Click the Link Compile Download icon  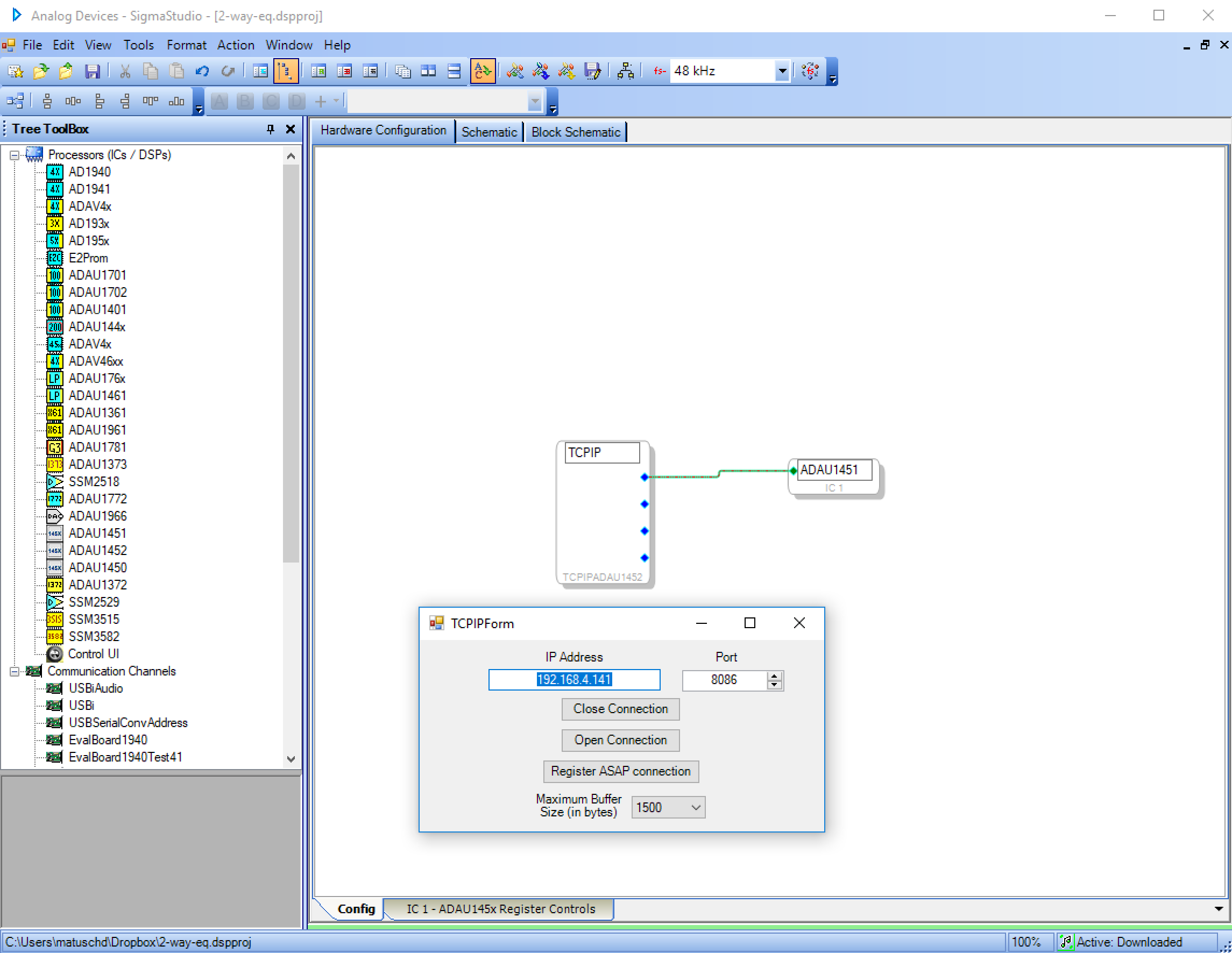(x=541, y=71)
